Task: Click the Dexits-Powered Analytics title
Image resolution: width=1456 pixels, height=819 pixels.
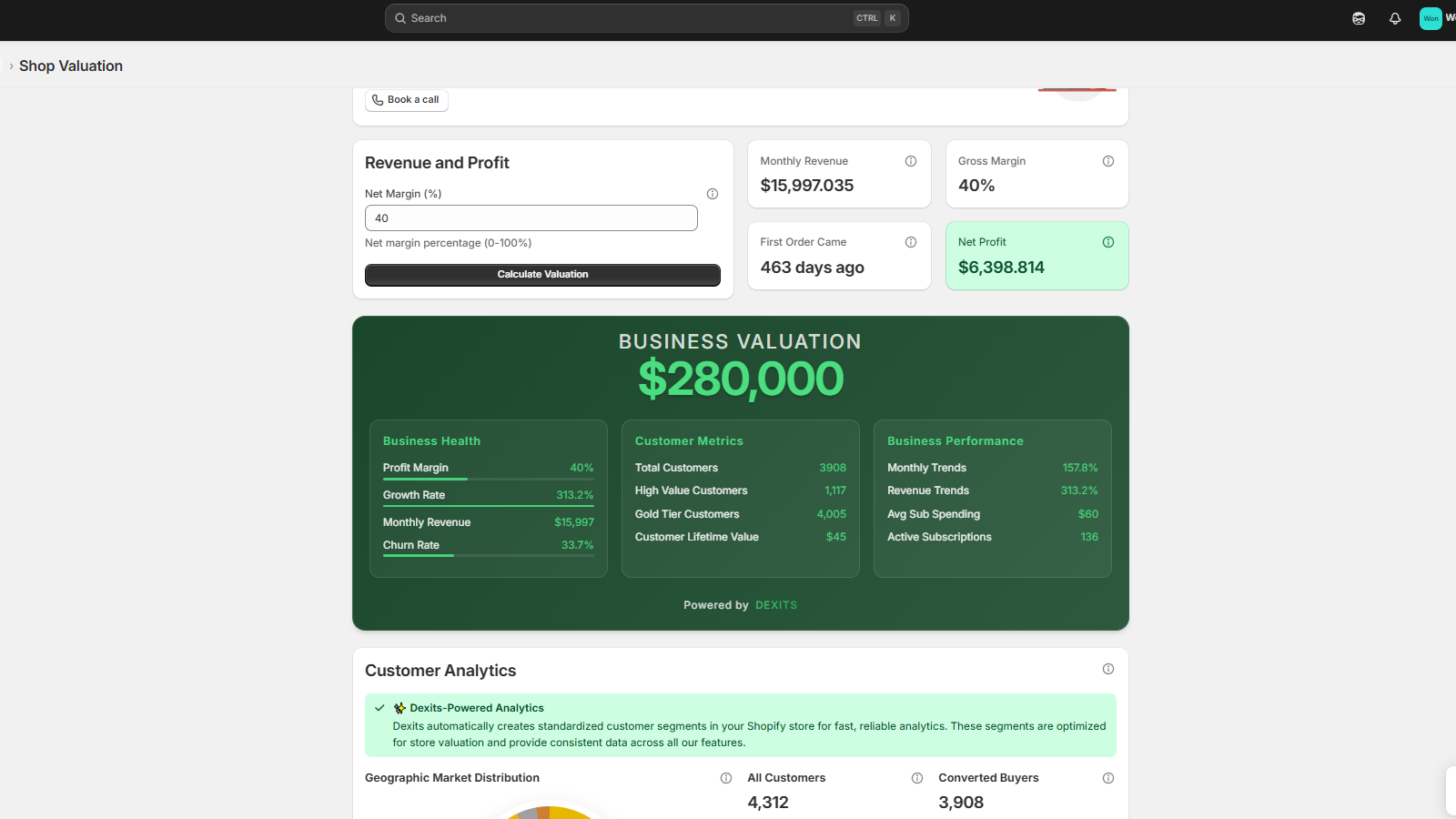Action: coord(477,708)
